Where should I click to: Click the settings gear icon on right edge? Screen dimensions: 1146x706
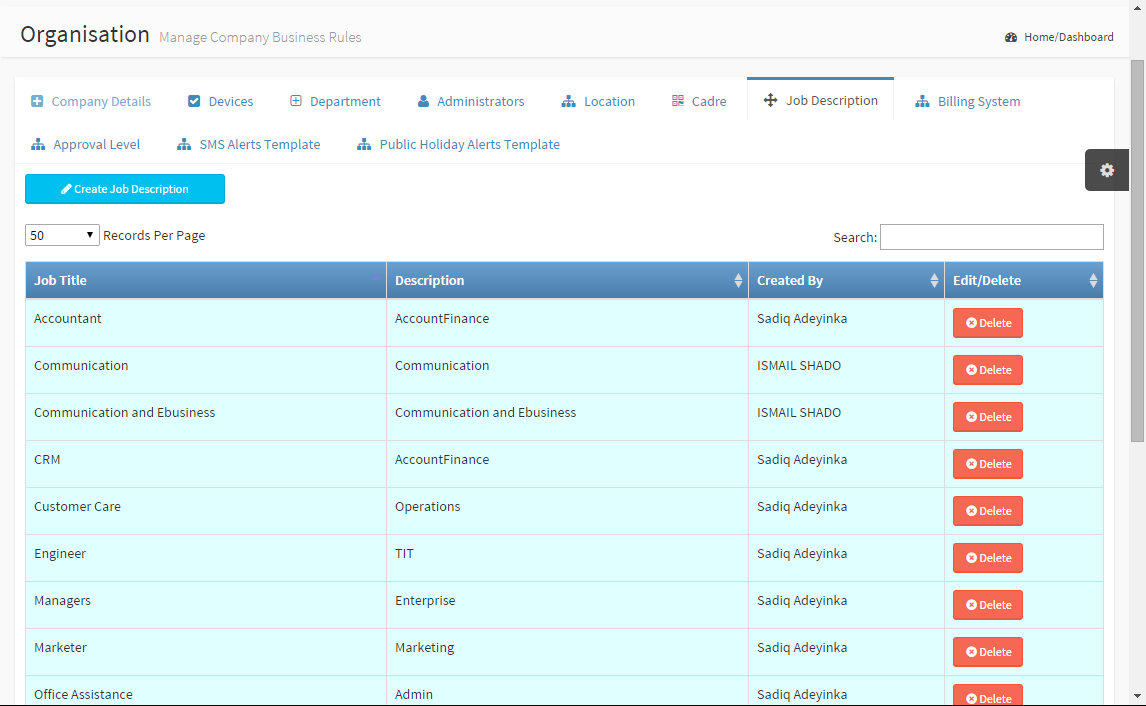coord(1107,170)
